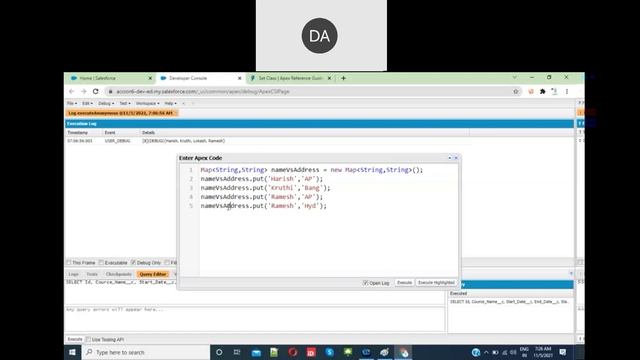Maximize the Enter Apex Code dialog

tap(450, 158)
